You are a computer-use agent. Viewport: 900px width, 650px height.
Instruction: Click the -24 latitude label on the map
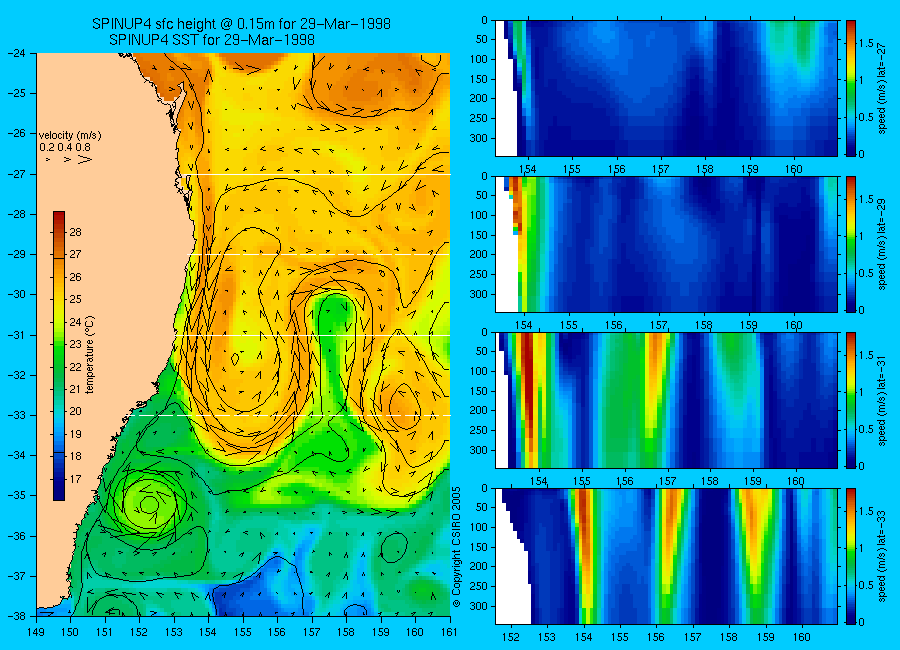17,53
